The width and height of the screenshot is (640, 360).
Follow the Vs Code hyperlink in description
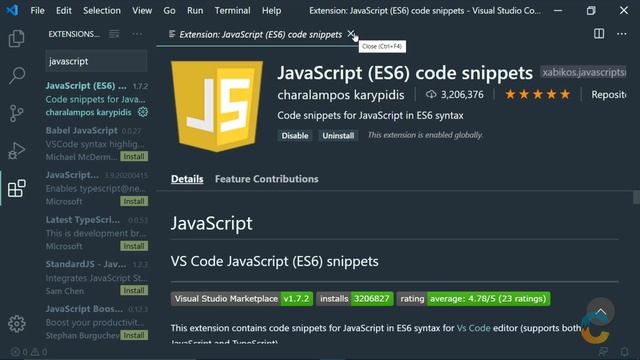pos(473,328)
